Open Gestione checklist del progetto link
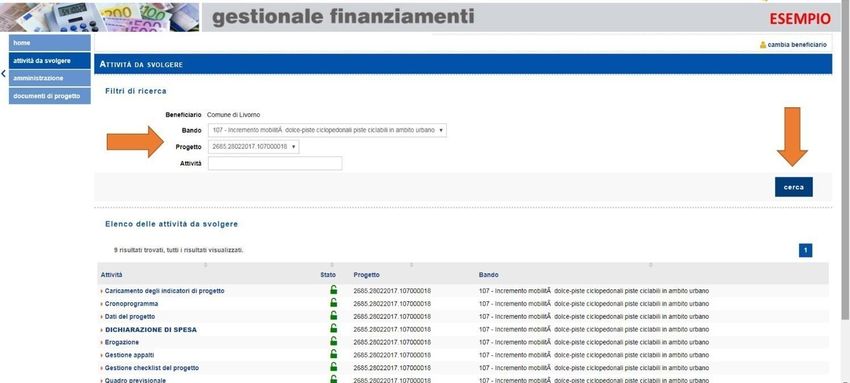This screenshot has width=850, height=383. (x=152, y=368)
